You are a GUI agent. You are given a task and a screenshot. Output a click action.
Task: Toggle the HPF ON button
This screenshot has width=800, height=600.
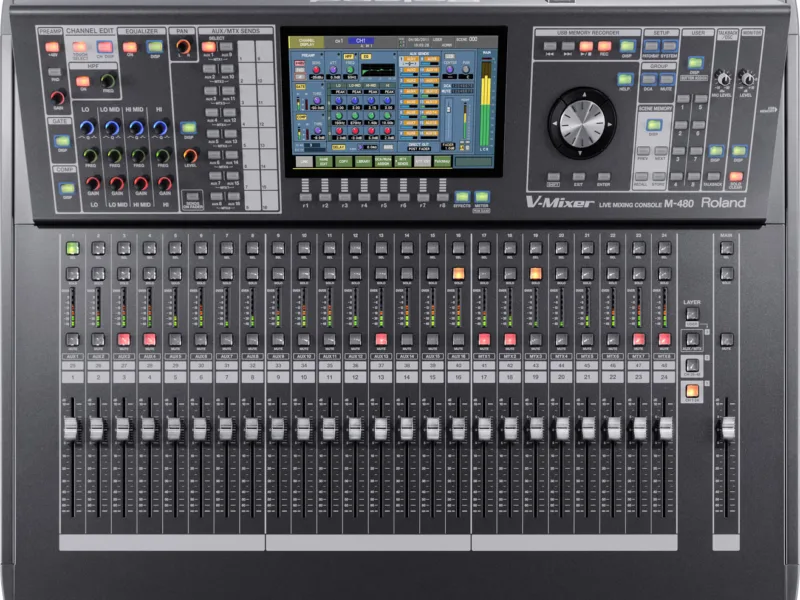pyautogui.click(x=83, y=81)
